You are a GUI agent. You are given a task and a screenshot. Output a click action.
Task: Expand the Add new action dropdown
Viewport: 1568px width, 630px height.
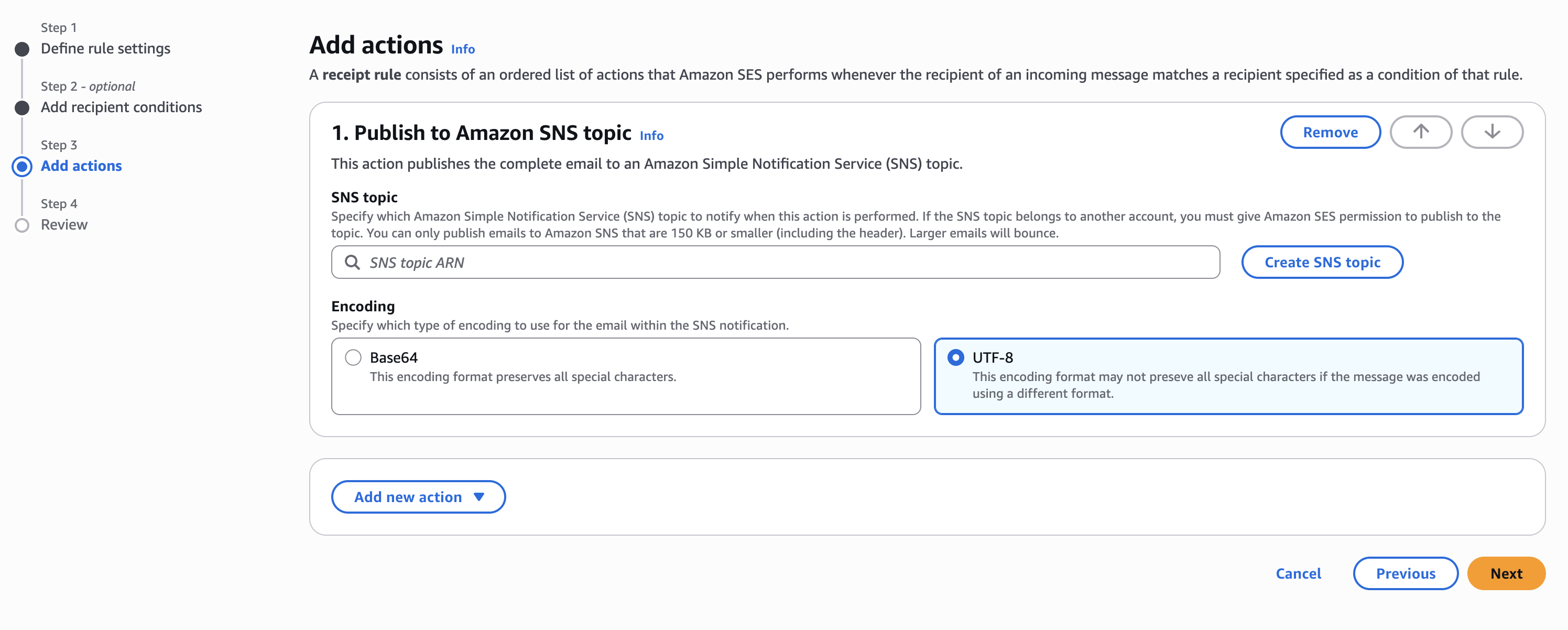408,497
